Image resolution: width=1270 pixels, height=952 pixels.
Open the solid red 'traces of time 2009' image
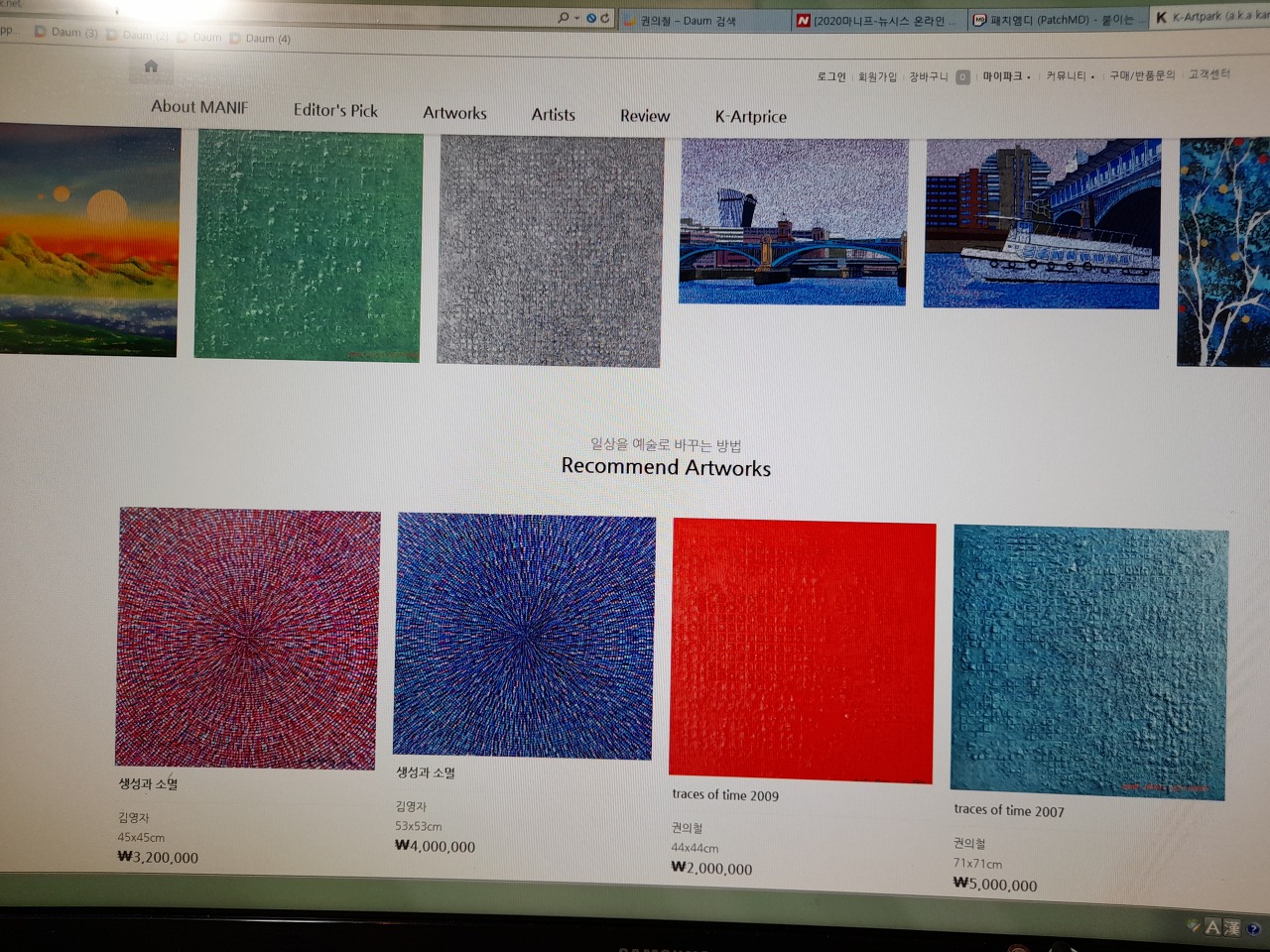tap(803, 651)
